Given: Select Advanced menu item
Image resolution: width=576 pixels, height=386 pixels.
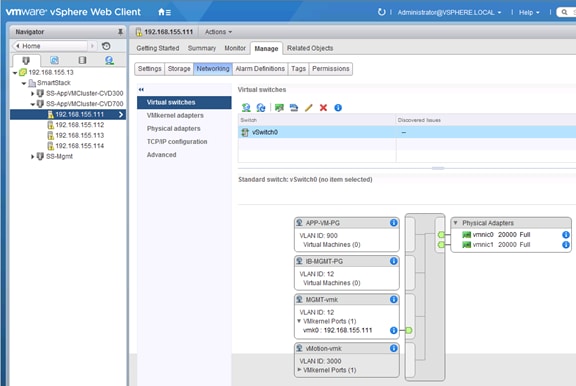Looking at the screenshot, I should tap(161, 155).
